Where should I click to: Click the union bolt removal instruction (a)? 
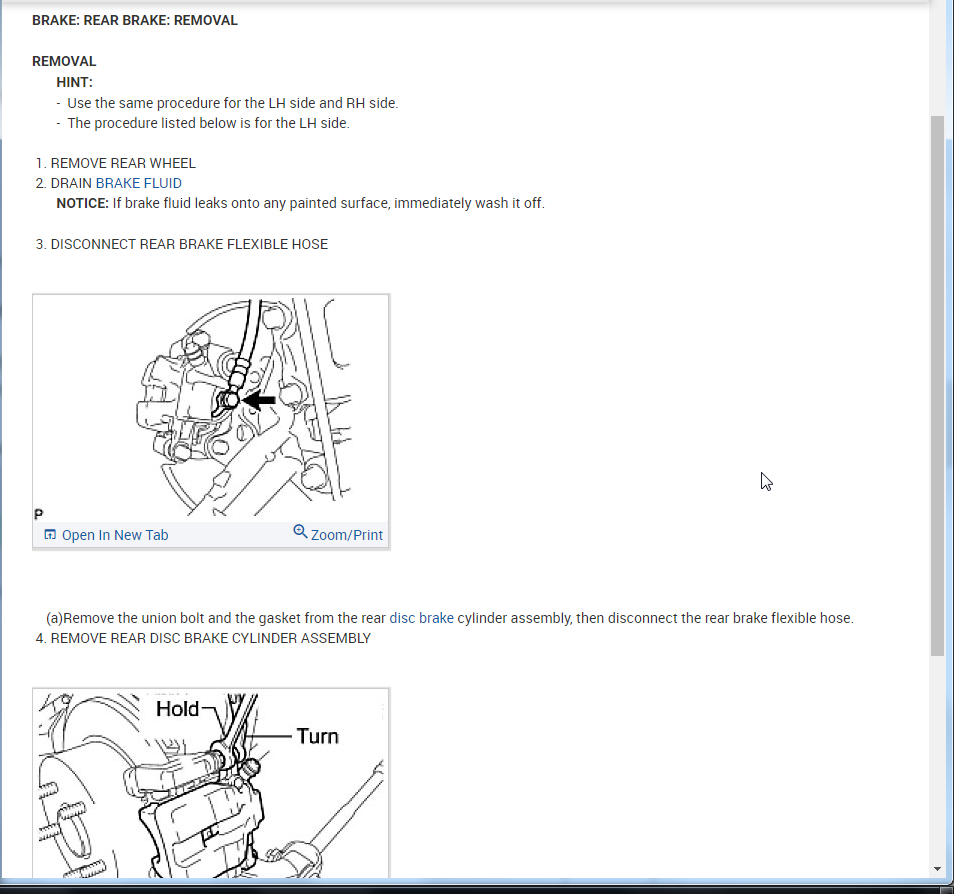pos(450,618)
